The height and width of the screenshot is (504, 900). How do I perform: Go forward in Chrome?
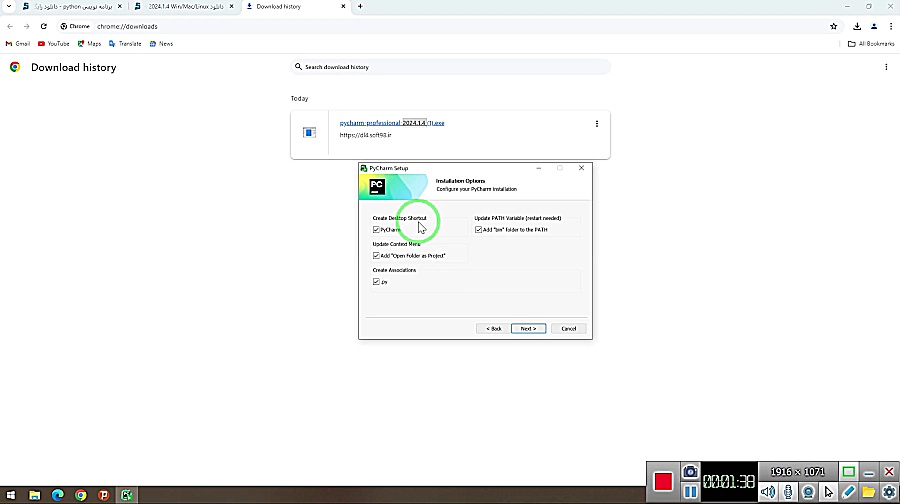(x=26, y=26)
